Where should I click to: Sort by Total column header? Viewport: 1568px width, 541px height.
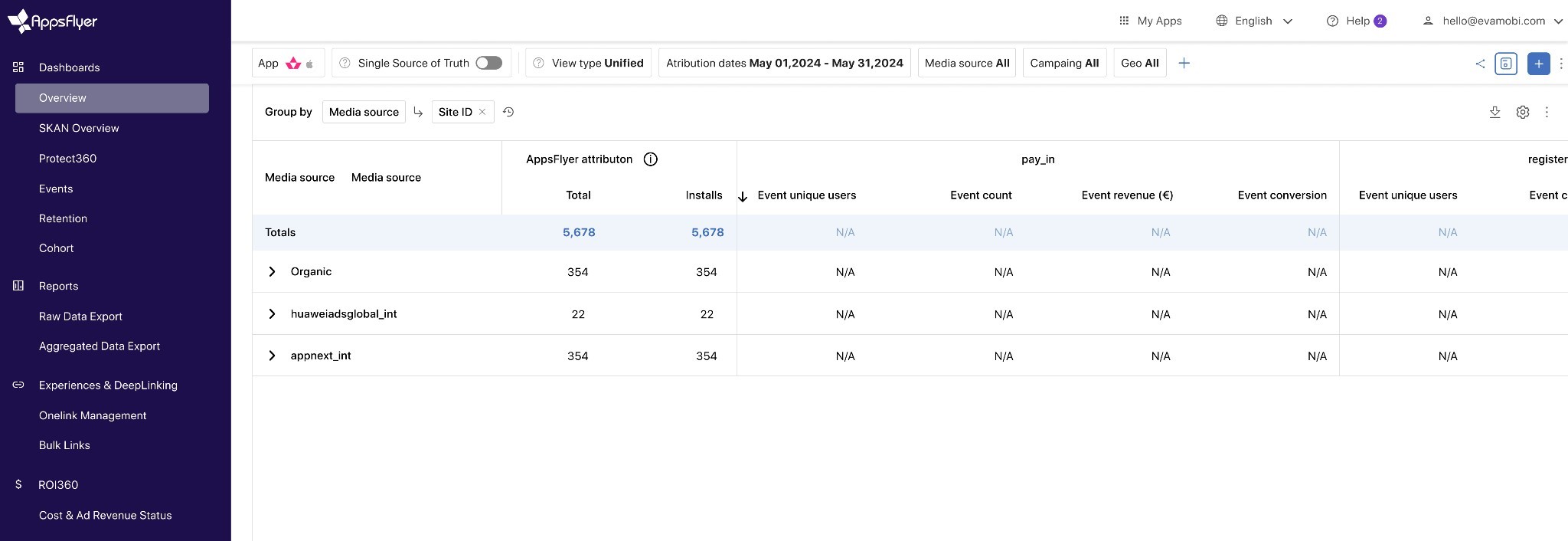pyautogui.click(x=578, y=195)
